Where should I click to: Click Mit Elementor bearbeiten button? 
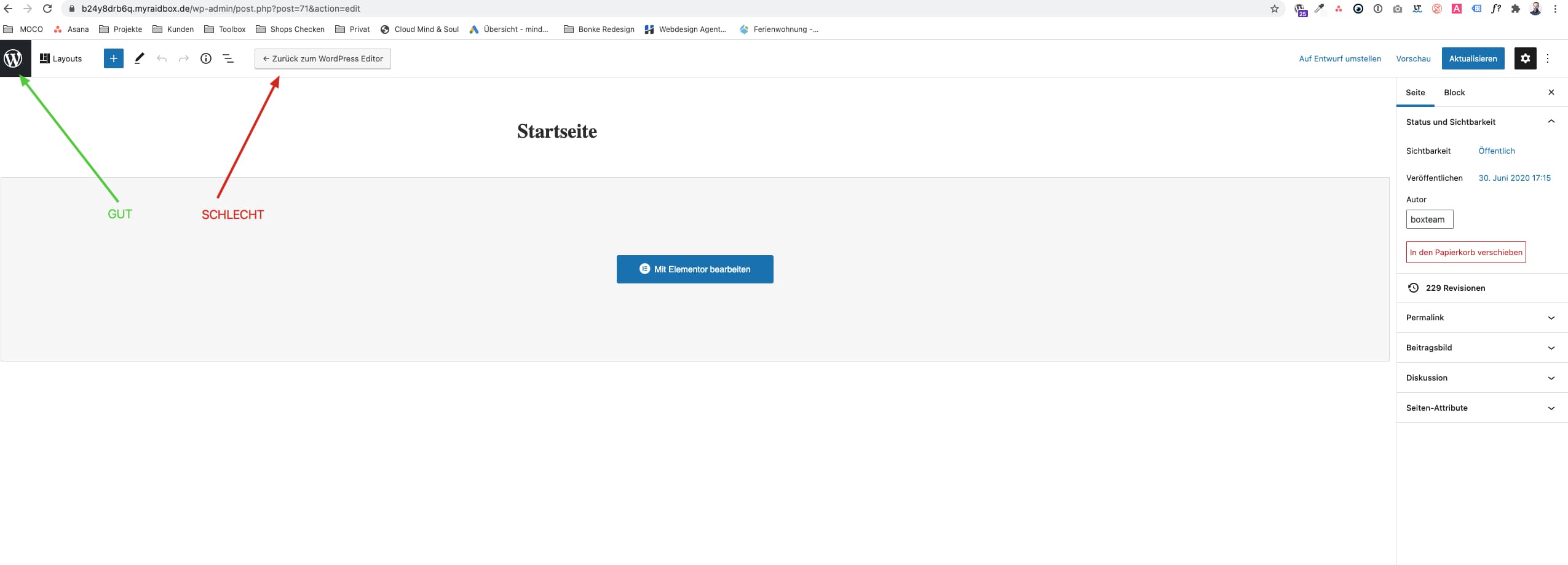(695, 269)
